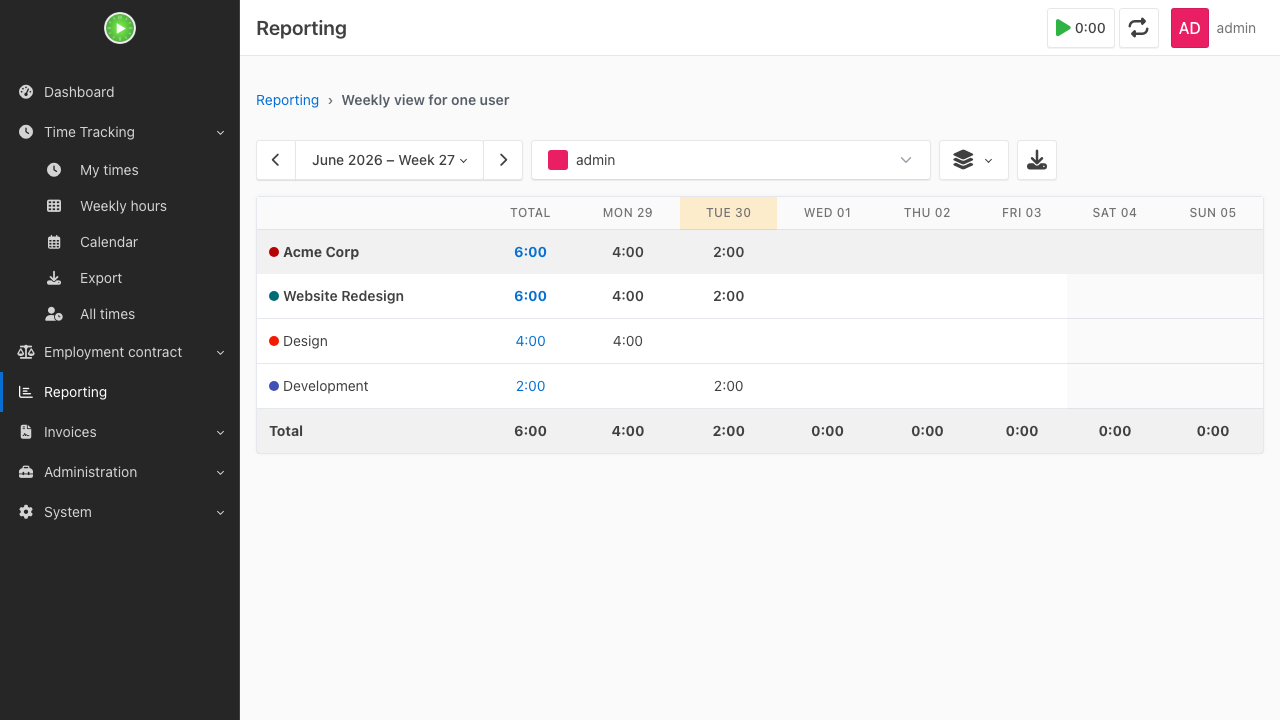Go to next week arrow

point(503,160)
